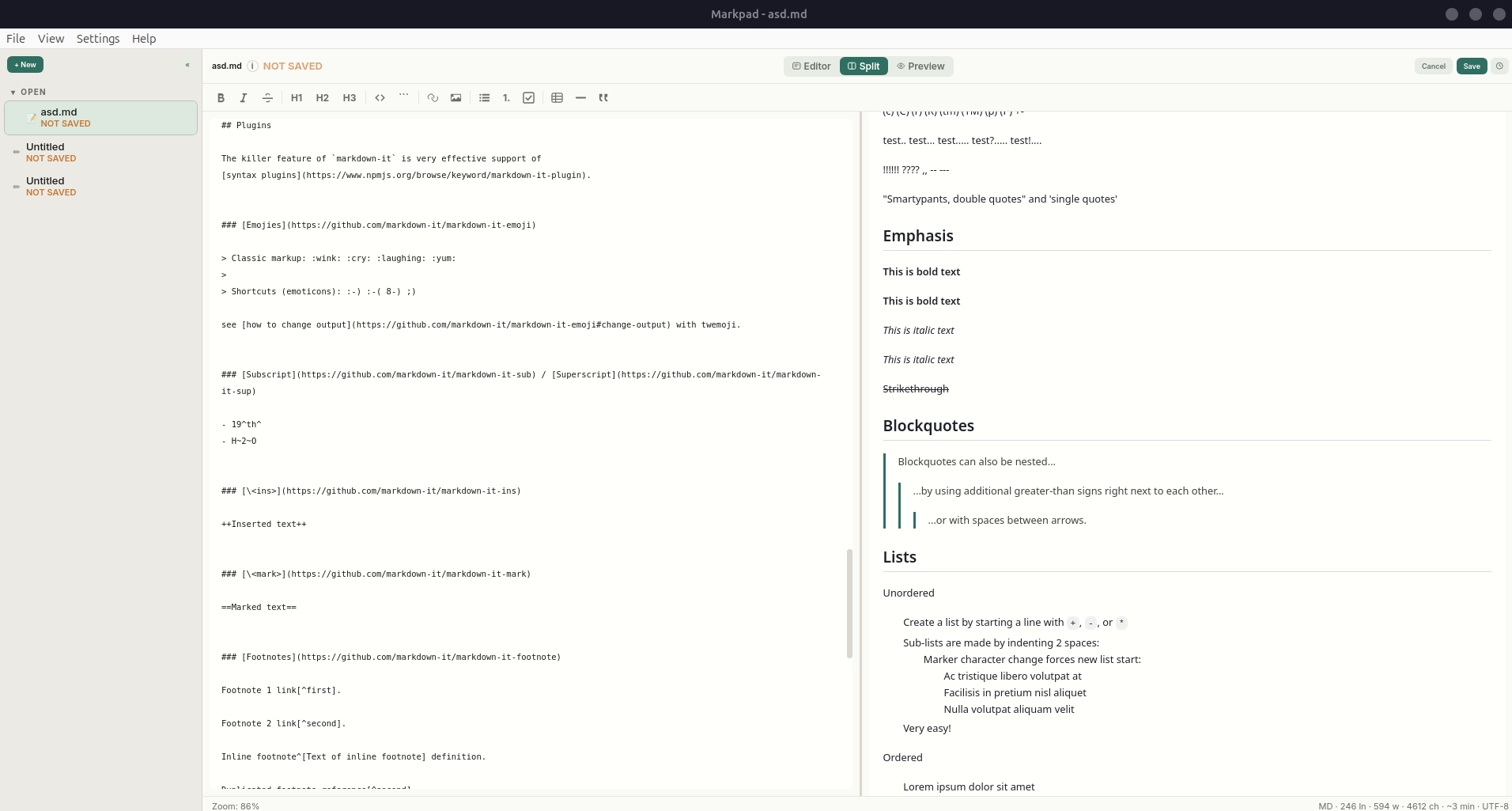Apply strikethrough formatting
This screenshot has width=1512, height=811.
click(x=267, y=98)
